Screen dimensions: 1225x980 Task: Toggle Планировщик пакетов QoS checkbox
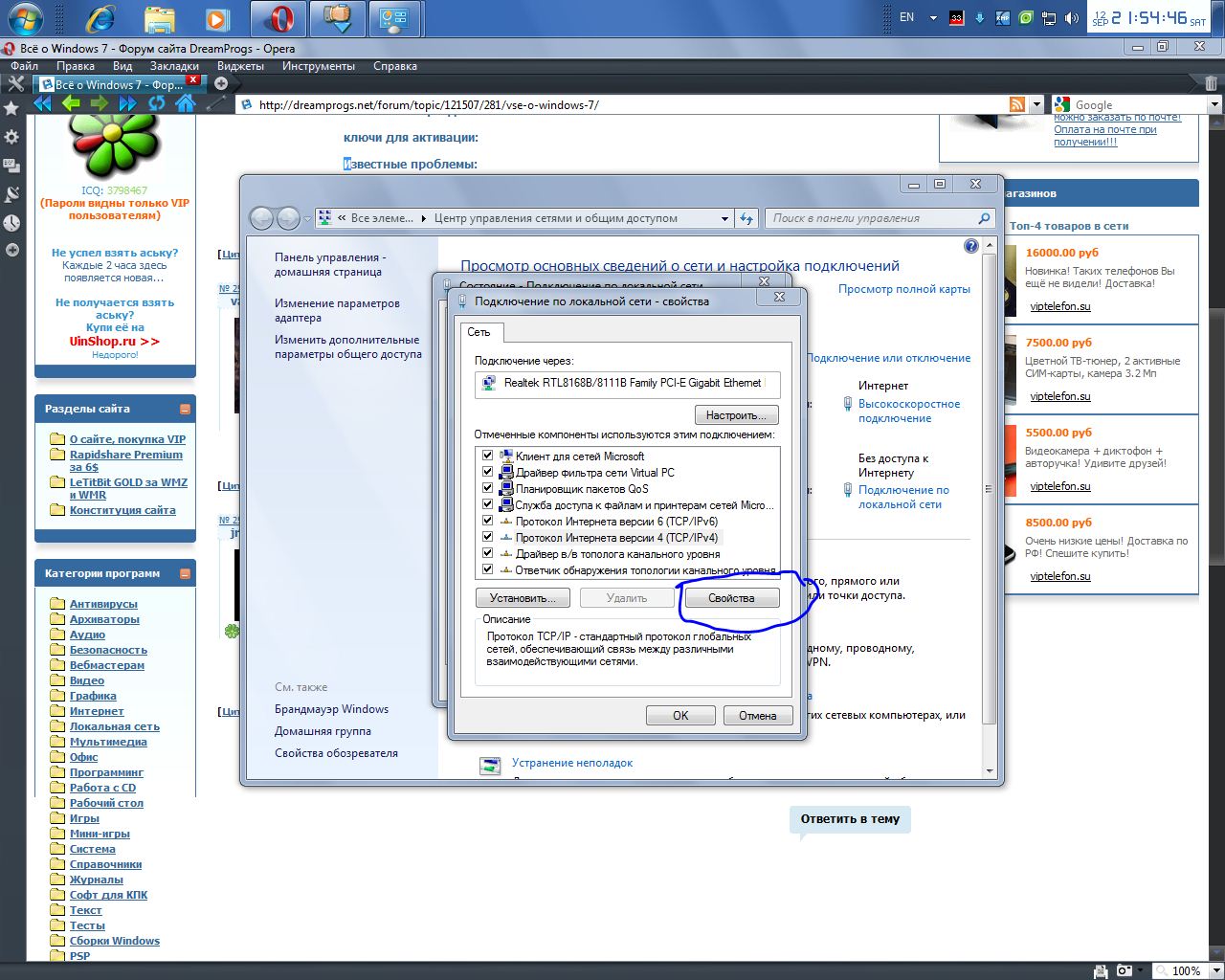click(x=487, y=488)
